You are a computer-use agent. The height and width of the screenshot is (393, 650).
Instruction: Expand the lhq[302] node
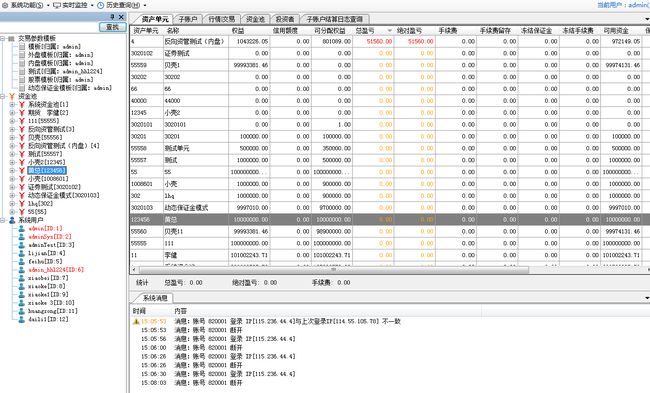12,204
